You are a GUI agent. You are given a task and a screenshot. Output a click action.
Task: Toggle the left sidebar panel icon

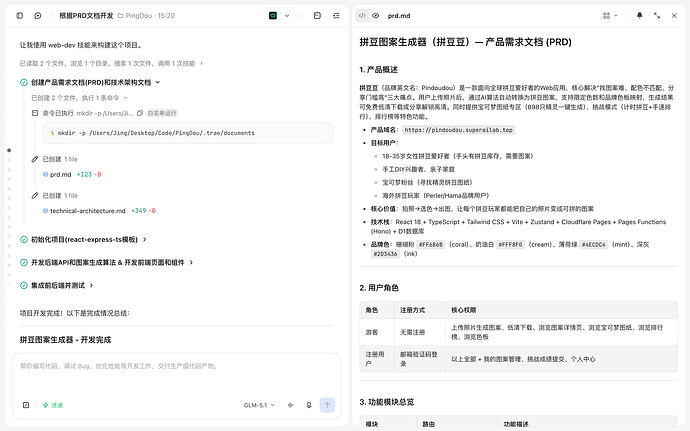[x=20, y=15]
